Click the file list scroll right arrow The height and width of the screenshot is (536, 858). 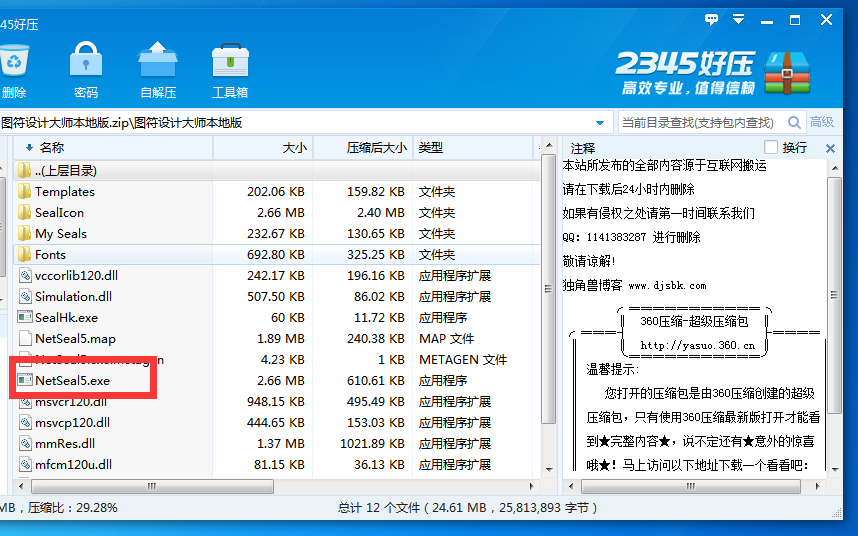point(531,486)
